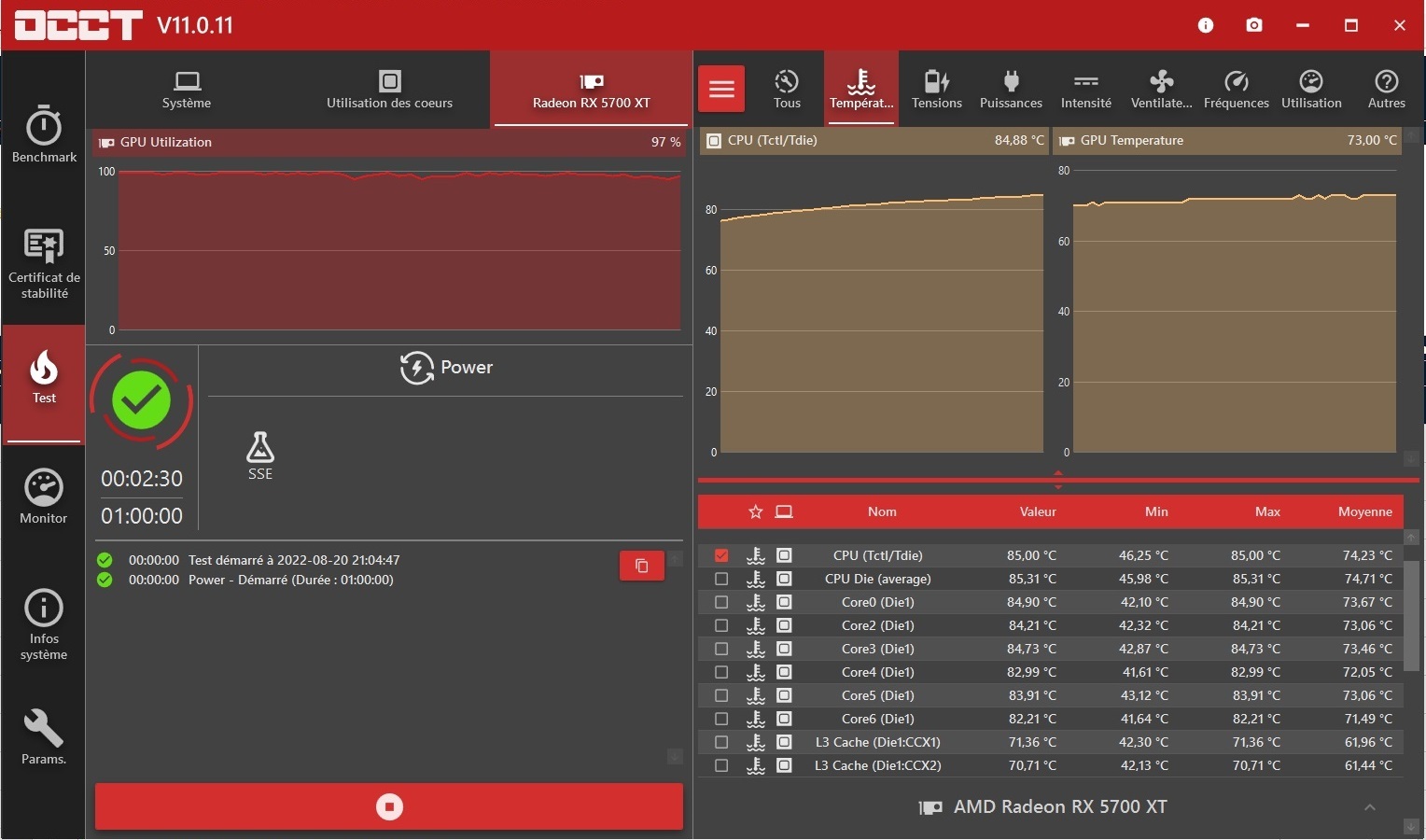Open the Intensité sensor tab
This screenshot has width=1426, height=840.
[x=1086, y=90]
